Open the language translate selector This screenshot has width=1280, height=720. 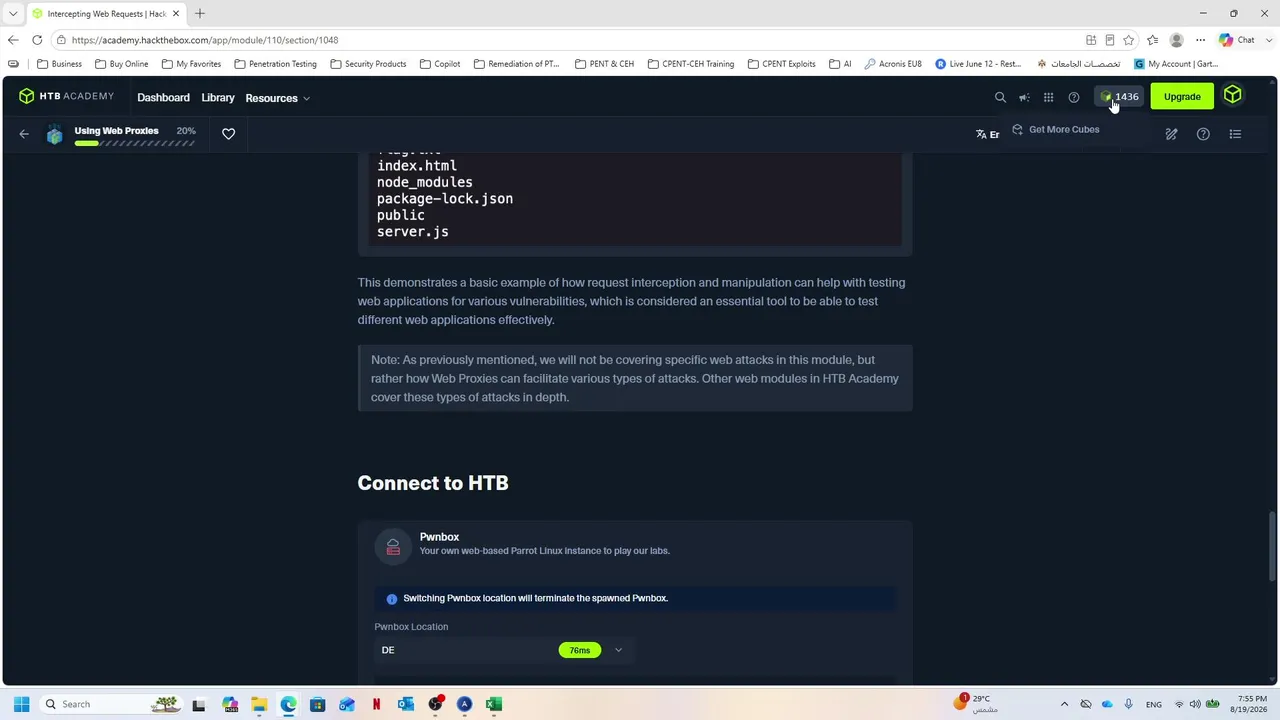987,134
